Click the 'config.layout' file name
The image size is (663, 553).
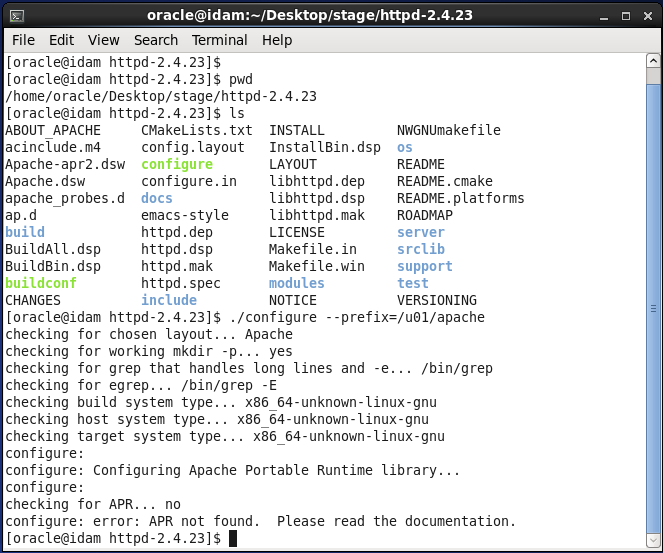click(193, 148)
